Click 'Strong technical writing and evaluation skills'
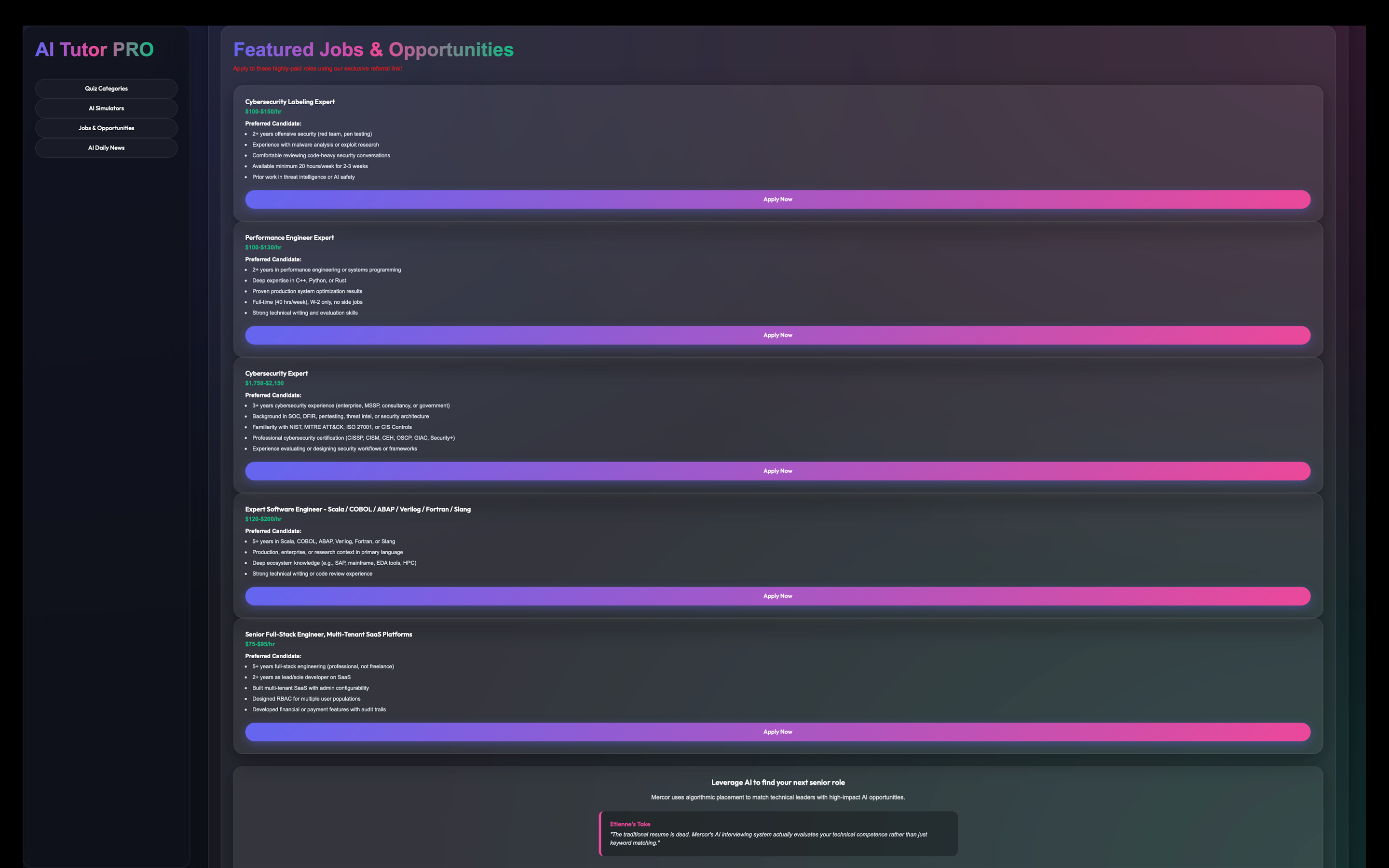The image size is (1389, 868). [x=305, y=313]
